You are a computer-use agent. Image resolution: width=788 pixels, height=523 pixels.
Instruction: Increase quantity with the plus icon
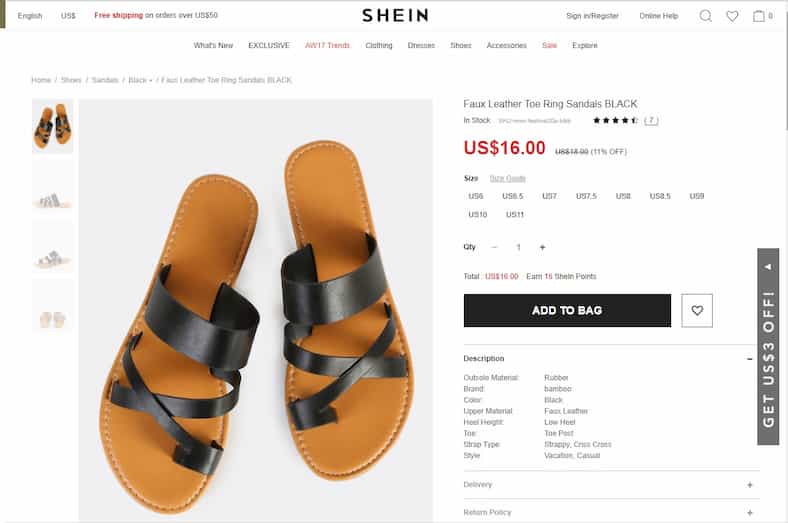542,247
